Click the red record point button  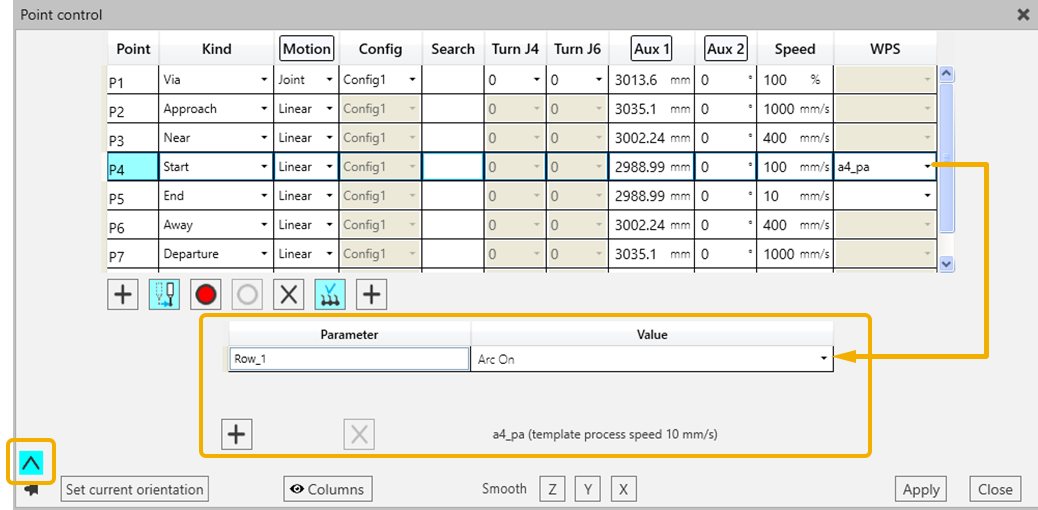pos(206,294)
